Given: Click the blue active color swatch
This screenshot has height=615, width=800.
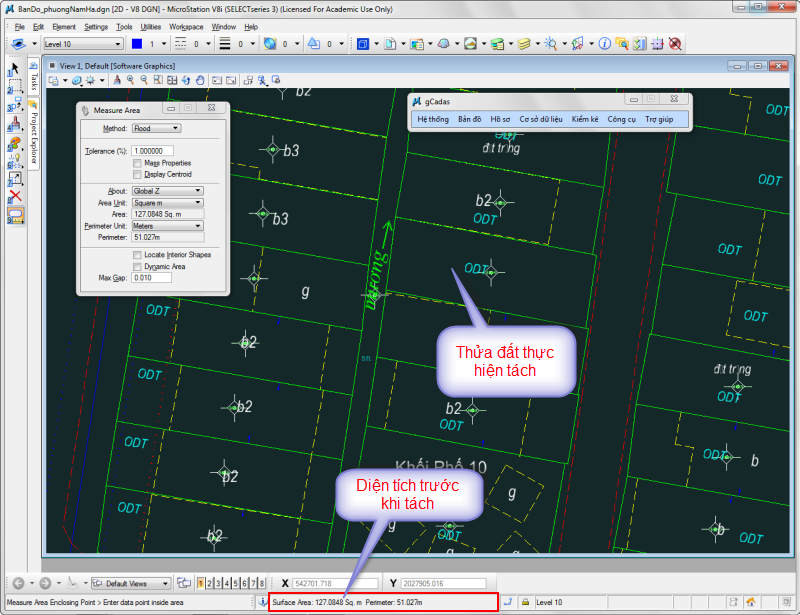Looking at the screenshot, I should [136, 44].
